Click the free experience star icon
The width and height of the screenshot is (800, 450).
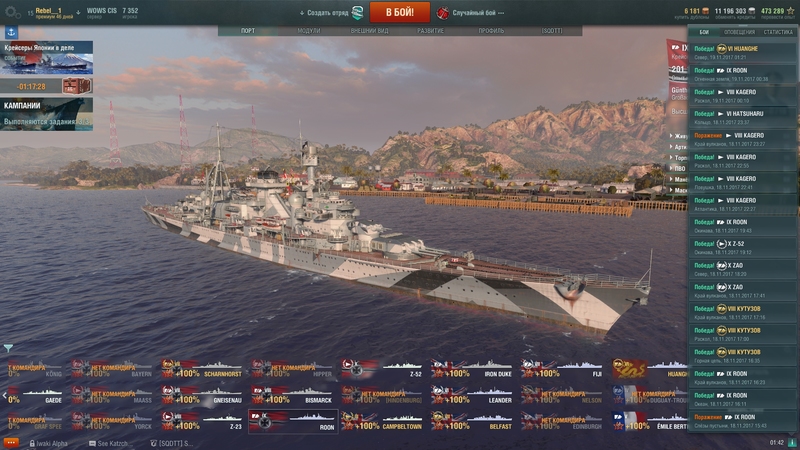(x=790, y=11)
